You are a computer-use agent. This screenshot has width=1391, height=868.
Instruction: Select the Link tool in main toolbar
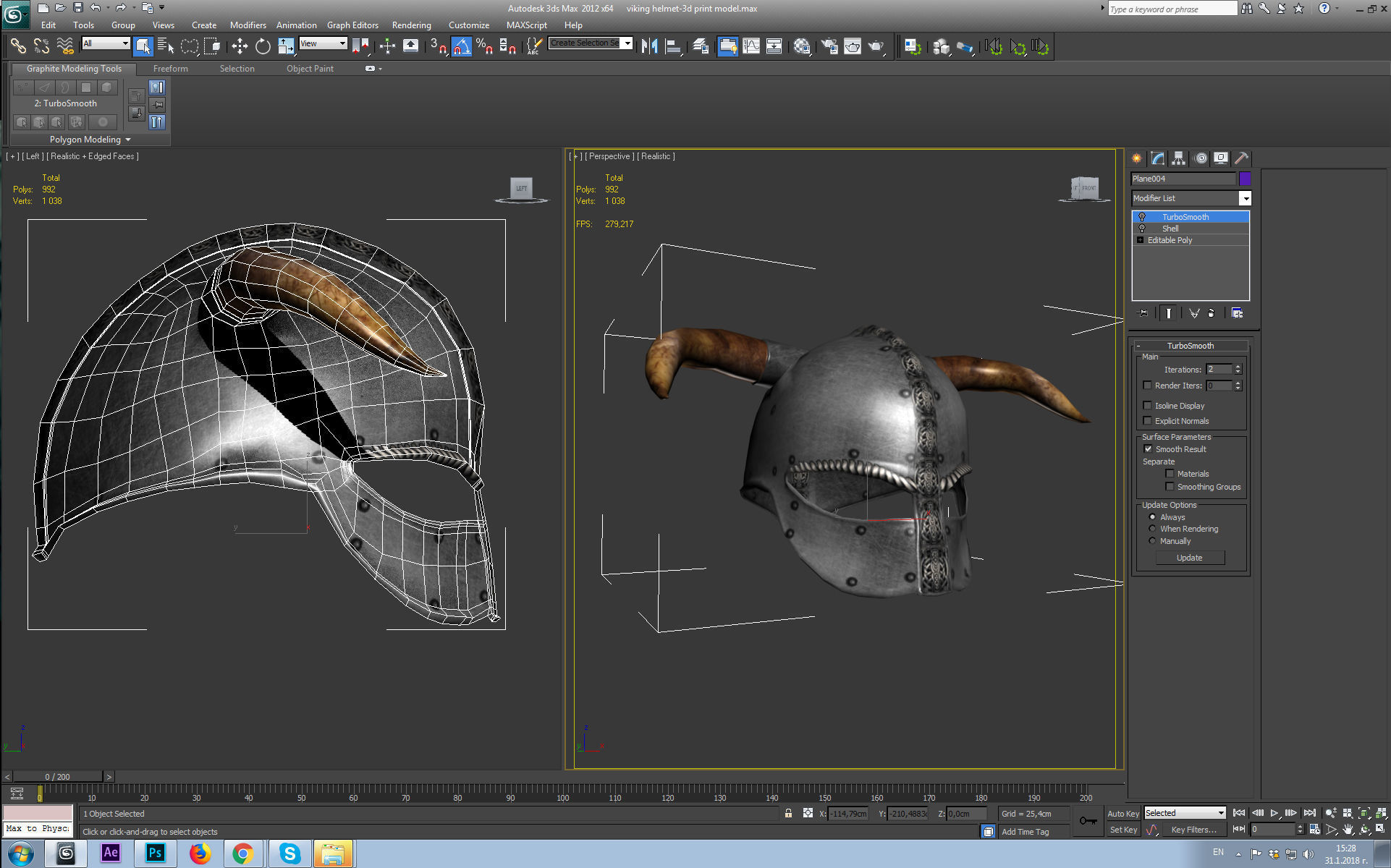point(18,46)
